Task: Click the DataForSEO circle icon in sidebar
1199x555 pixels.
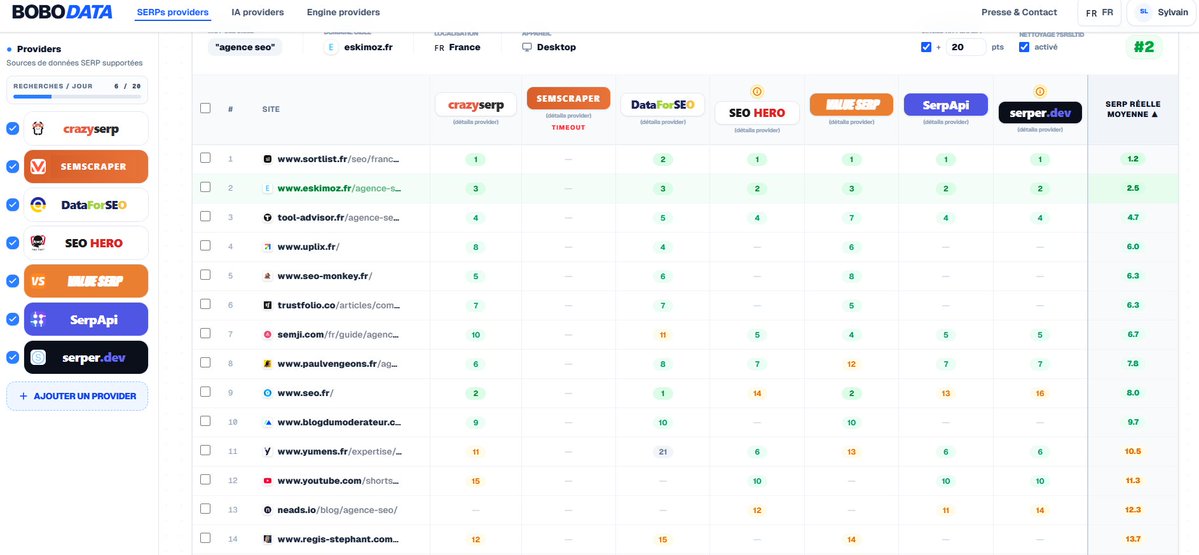Action: pos(38,205)
